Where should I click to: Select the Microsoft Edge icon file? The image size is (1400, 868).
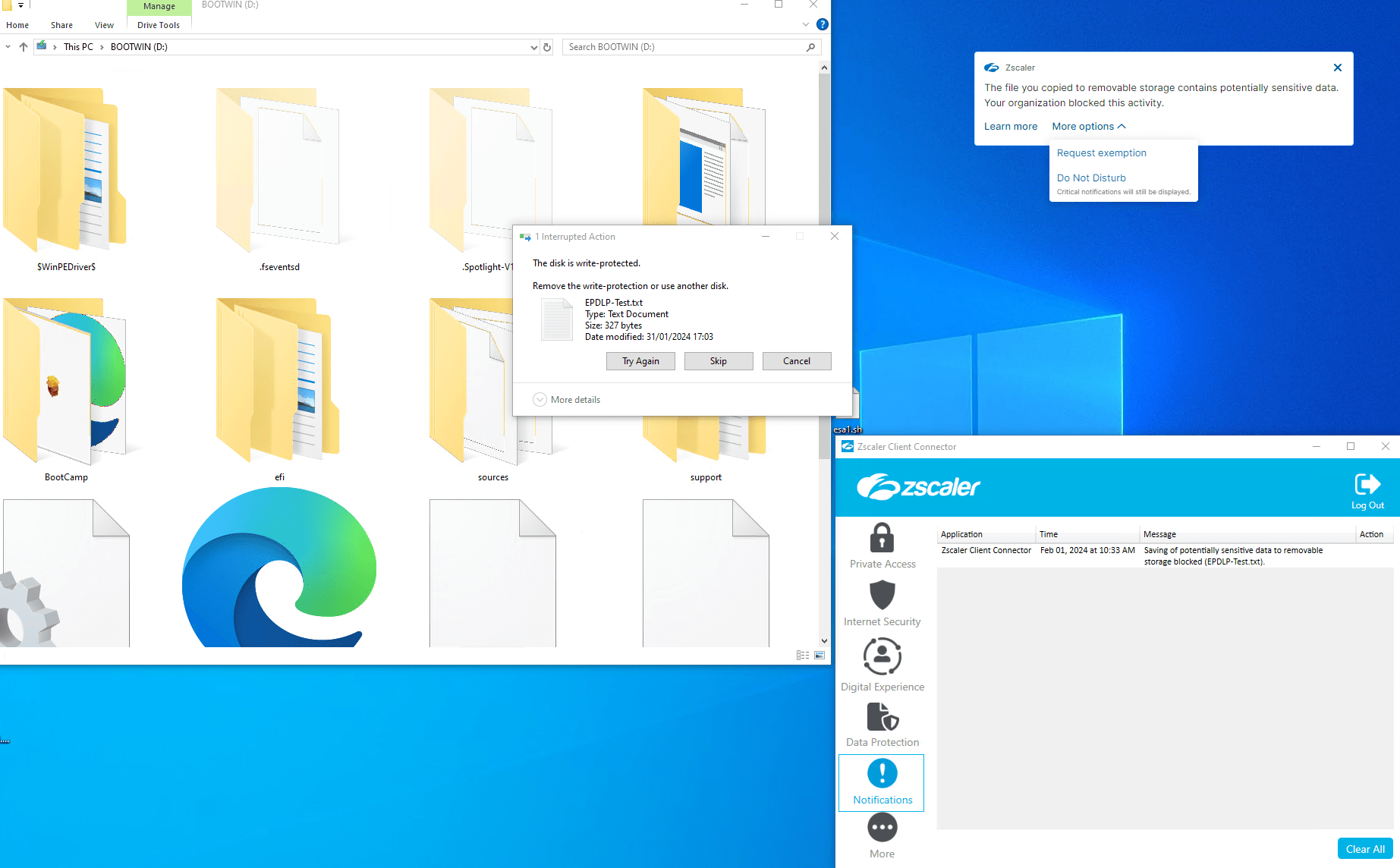(x=279, y=568)
